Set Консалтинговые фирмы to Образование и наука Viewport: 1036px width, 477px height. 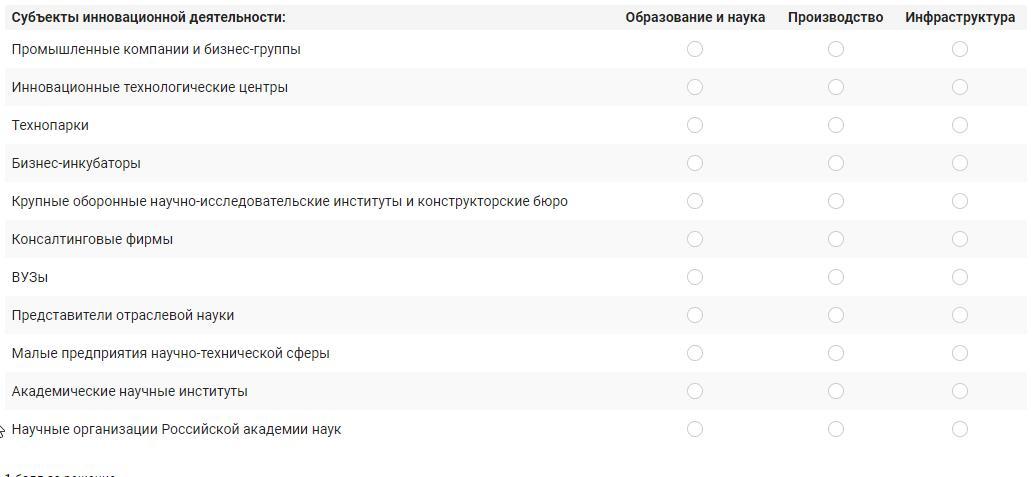pyautogui.click(x=695, y=239)
